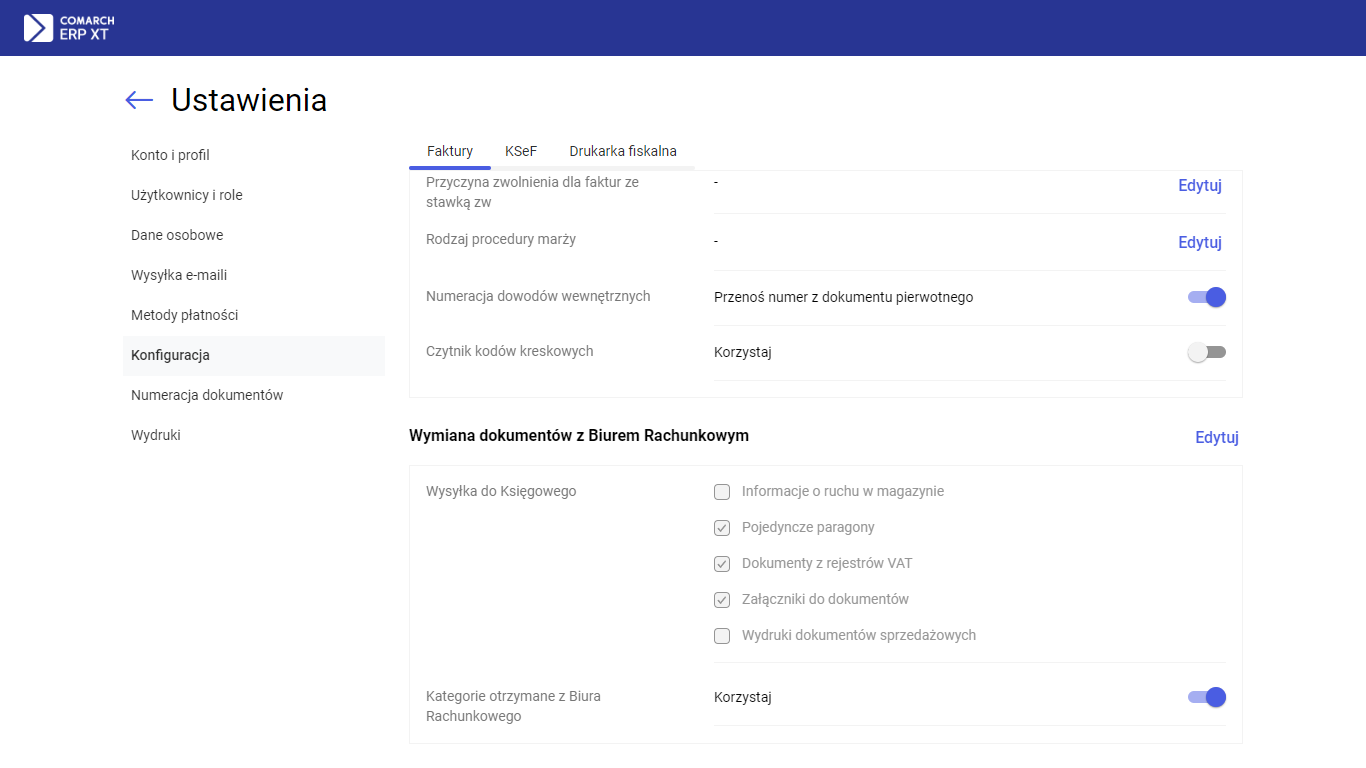1366x768 pixels.
Task: Go to Użytkownicy i role
Action: (187, 195)
